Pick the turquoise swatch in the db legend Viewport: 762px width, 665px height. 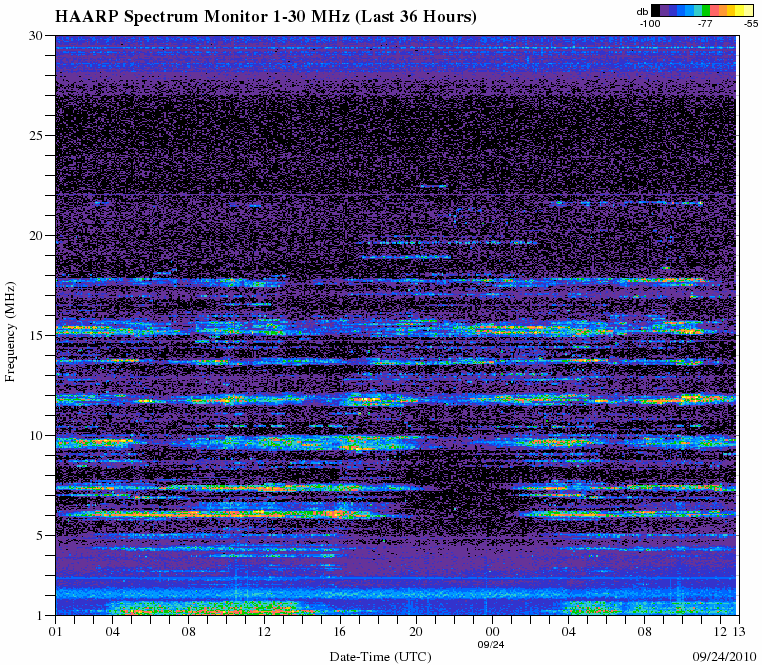[x=698, y=11]
